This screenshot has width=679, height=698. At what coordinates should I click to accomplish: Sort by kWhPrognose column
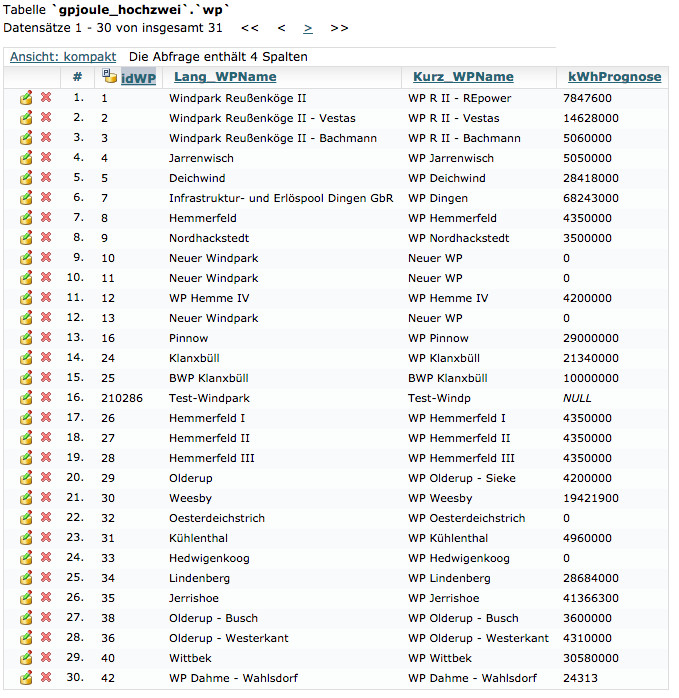point(614,77)
